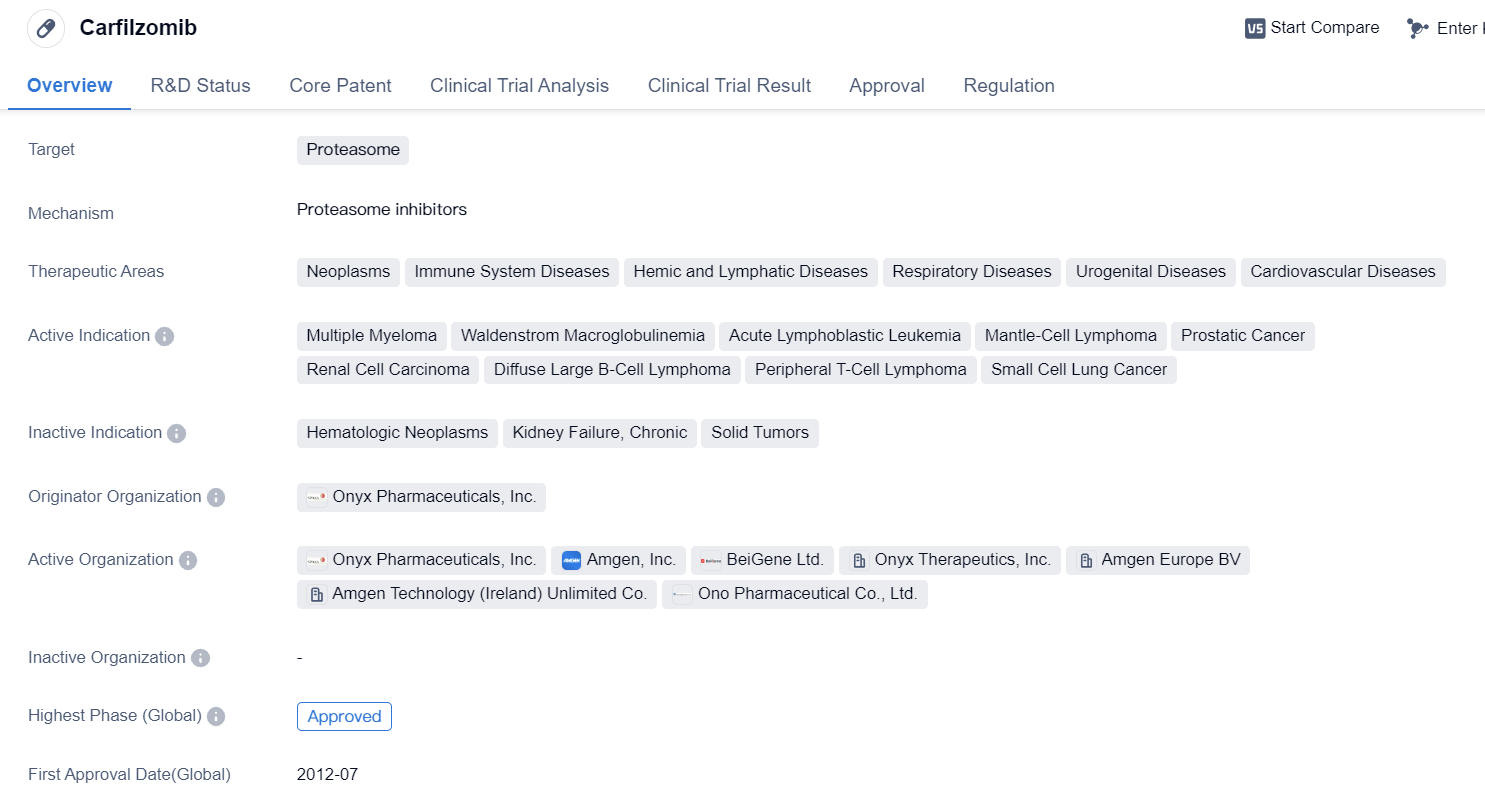Viewport: 1485px width, 807px height.
Task: Click info icon next to Inactive Indication
Action: coord(176,433)
